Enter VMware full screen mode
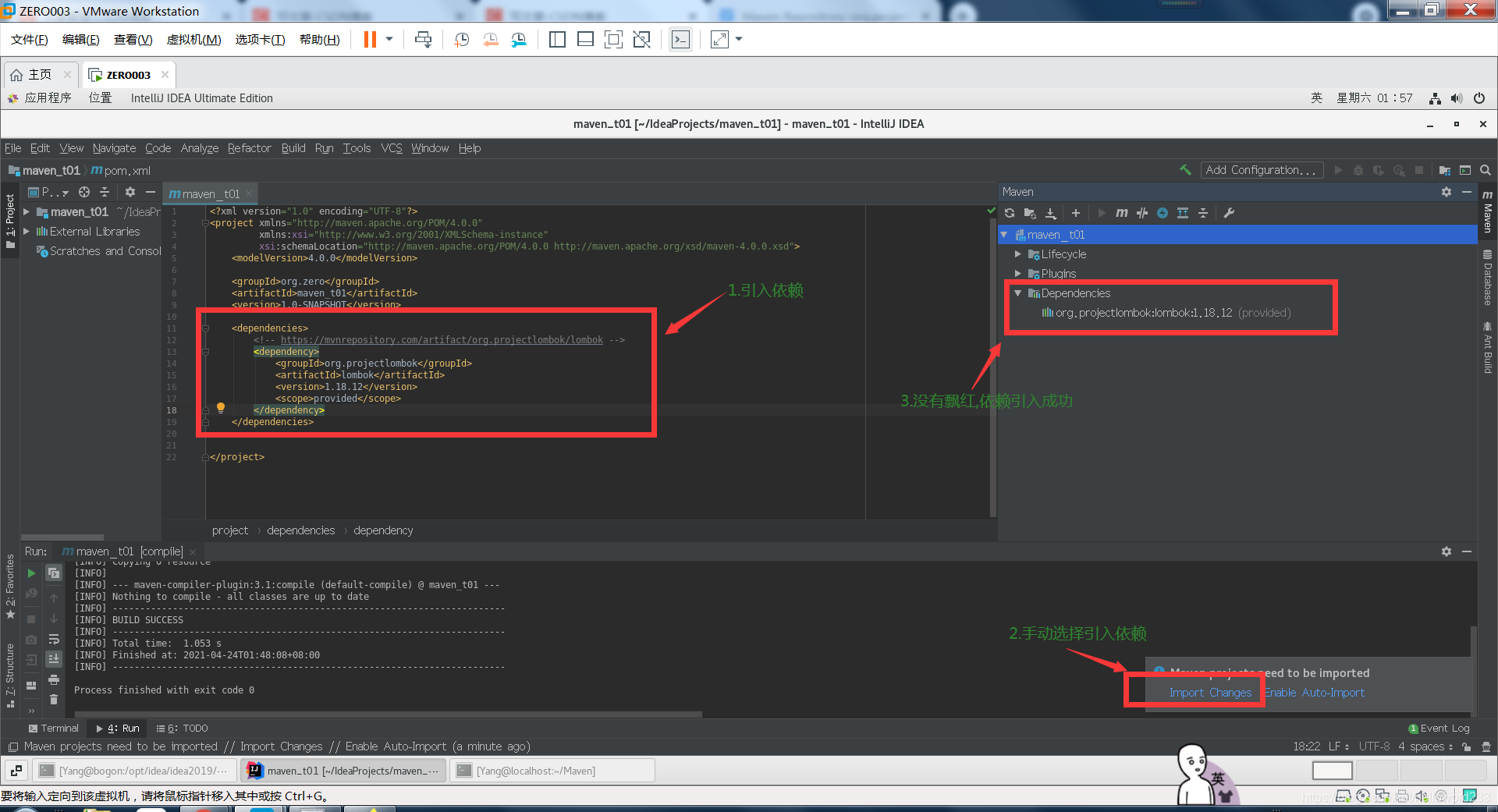The width and height of the screenshot is (1498, 812). [x=613, y=39]
